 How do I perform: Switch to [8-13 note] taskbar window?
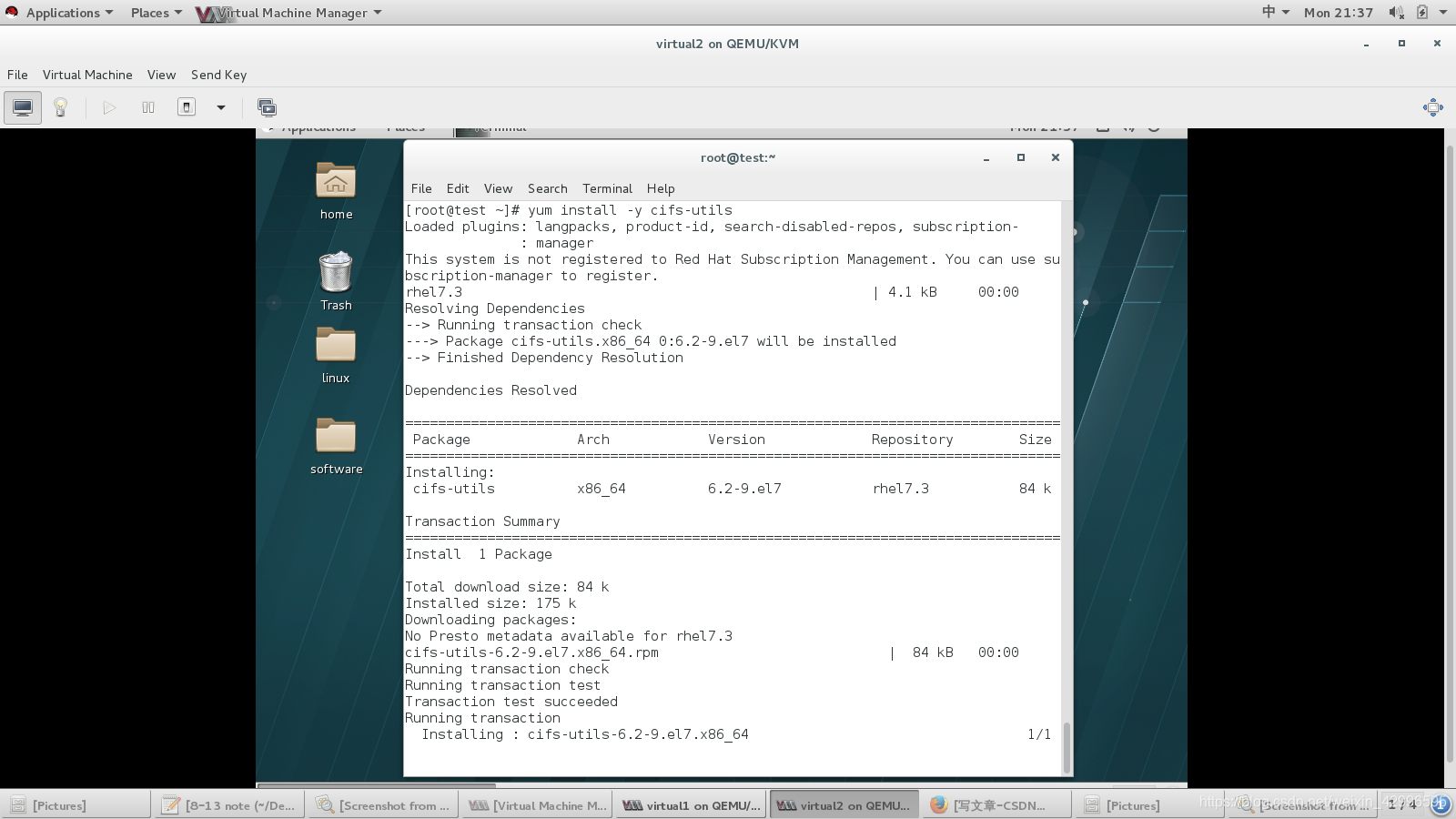229,805
